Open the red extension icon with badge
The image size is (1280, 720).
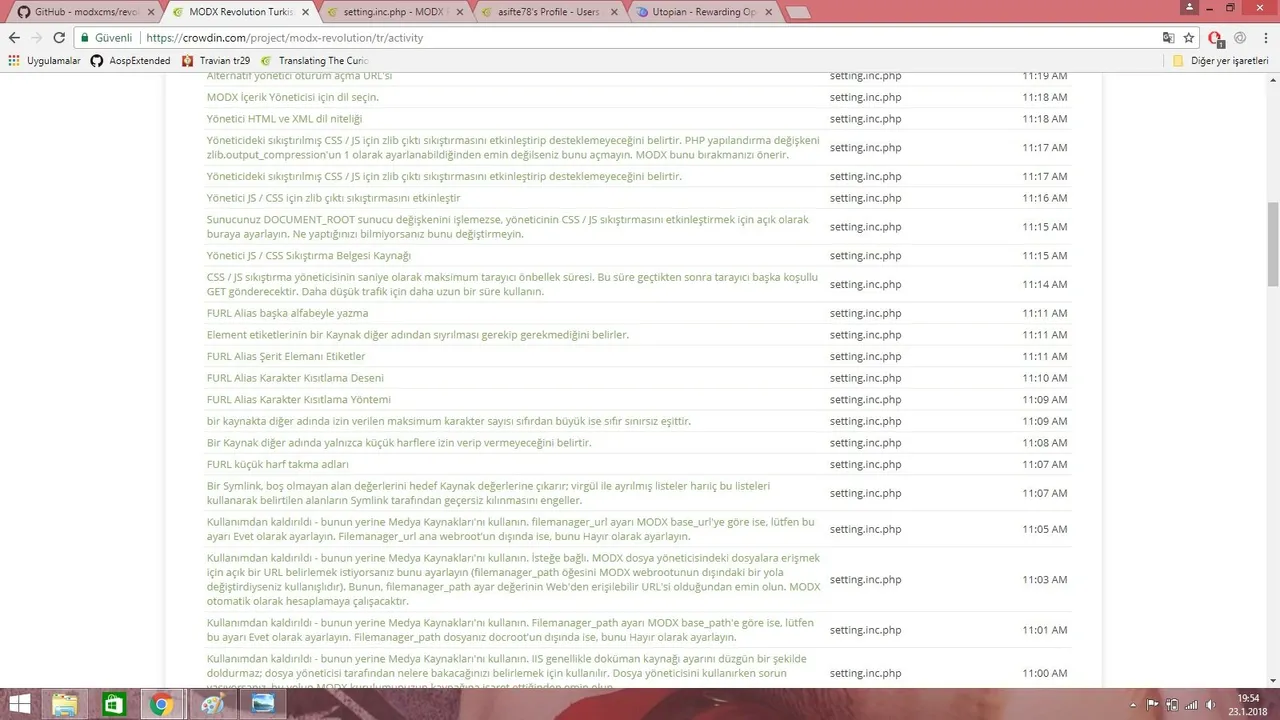click(1216, 39)
